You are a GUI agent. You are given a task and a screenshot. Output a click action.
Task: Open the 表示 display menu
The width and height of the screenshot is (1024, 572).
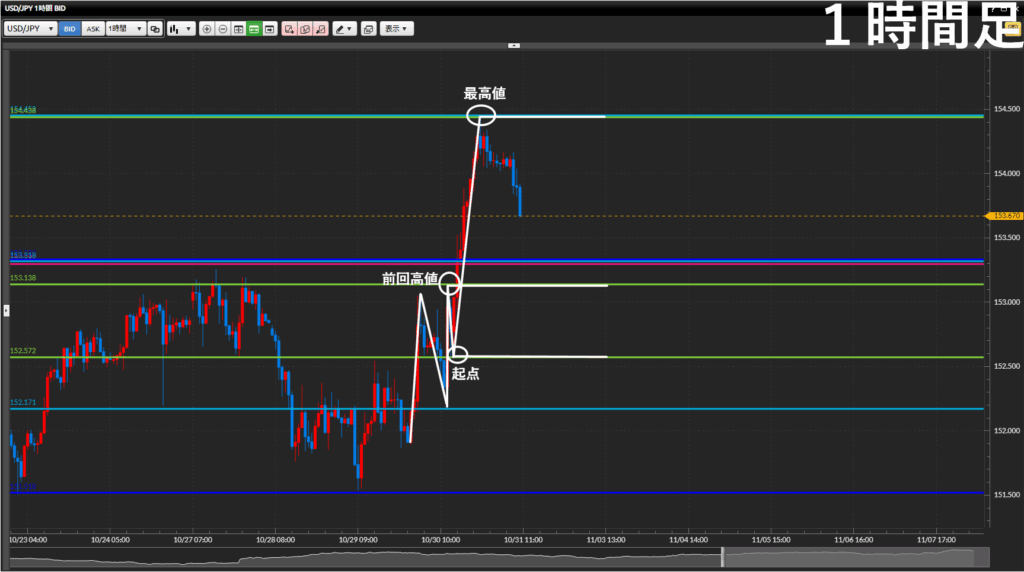coord(397,29)
